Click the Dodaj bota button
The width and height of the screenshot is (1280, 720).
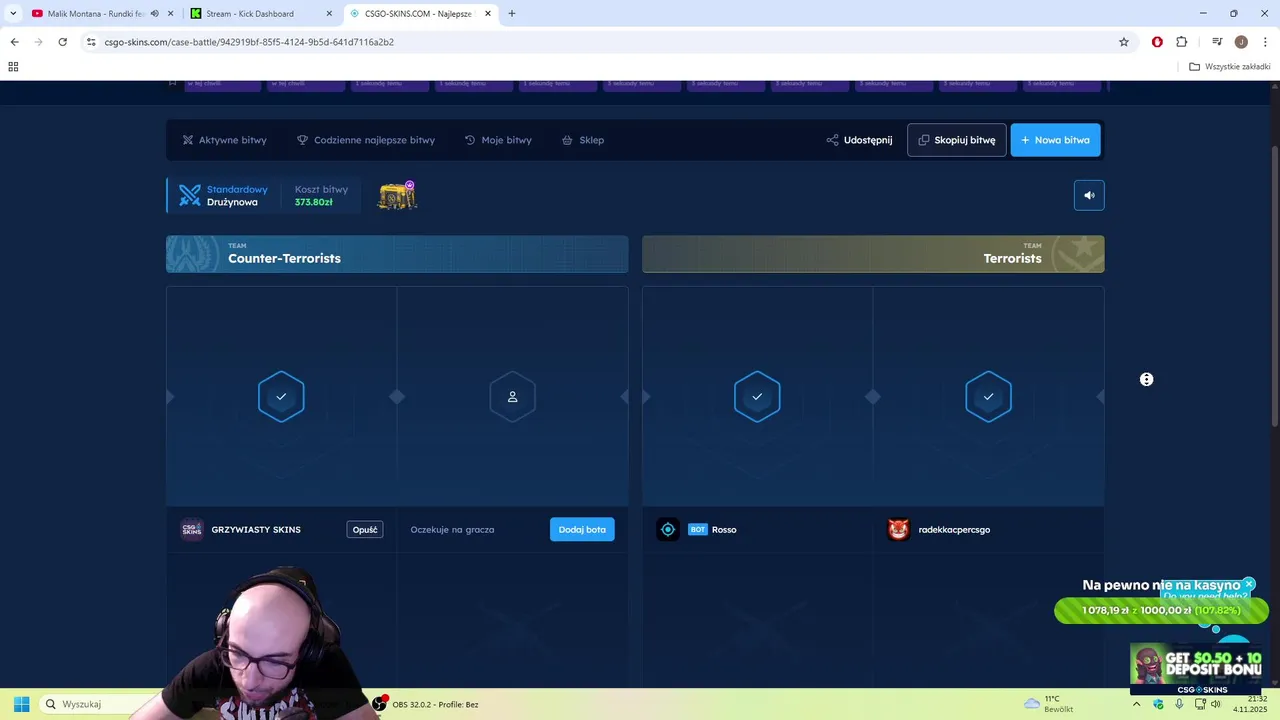pos(582,530)
